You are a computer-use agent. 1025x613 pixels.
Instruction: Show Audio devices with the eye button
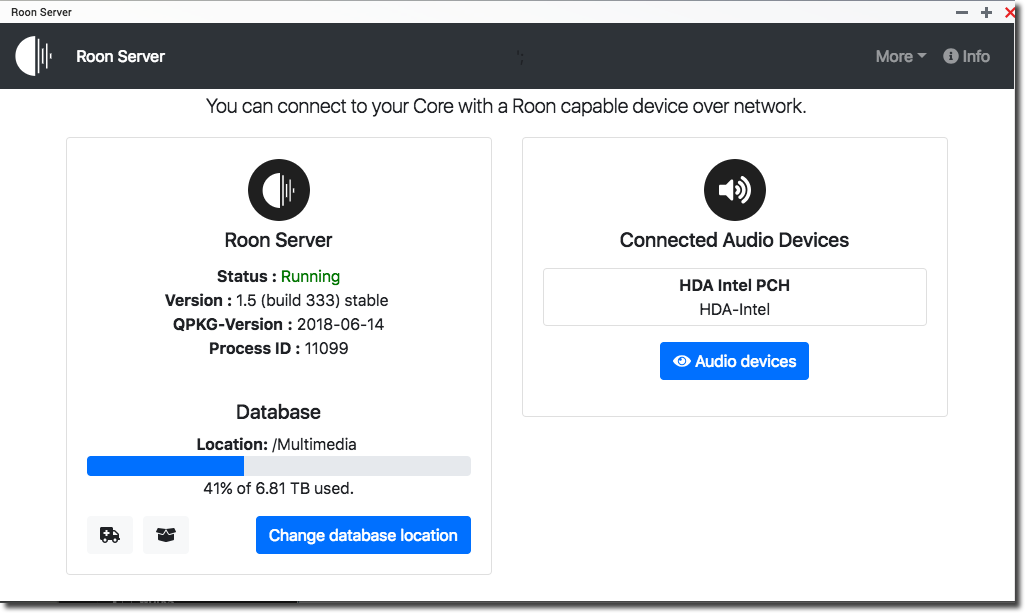point(734,361)
